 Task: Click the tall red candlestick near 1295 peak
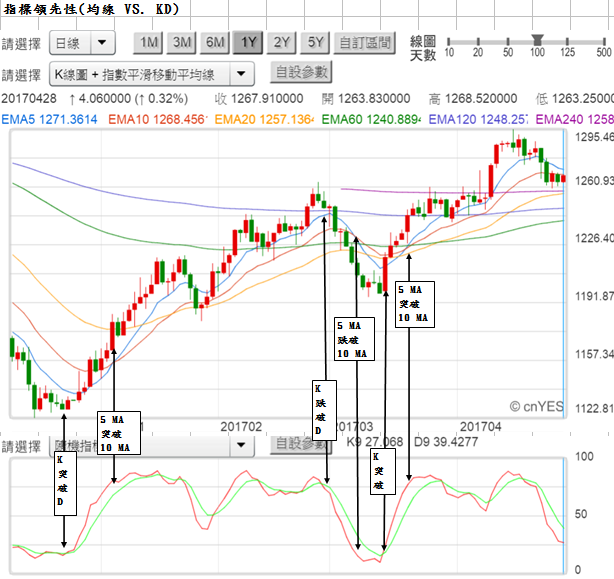496,154
